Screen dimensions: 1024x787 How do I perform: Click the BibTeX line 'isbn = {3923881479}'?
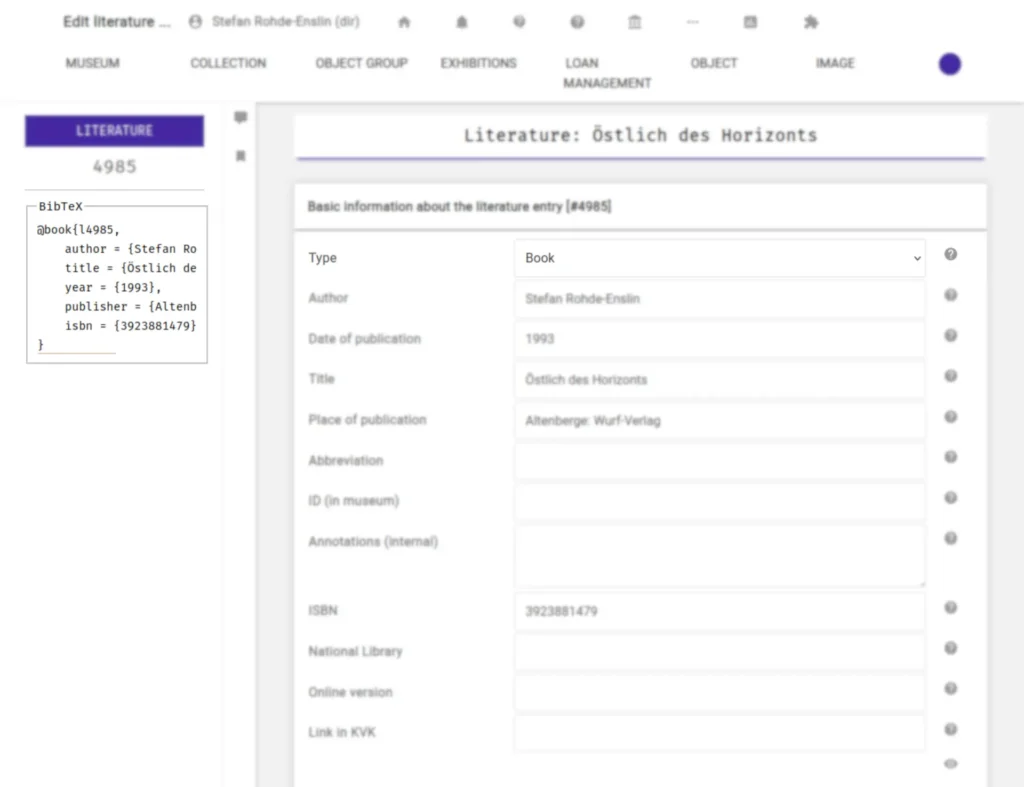131,325
